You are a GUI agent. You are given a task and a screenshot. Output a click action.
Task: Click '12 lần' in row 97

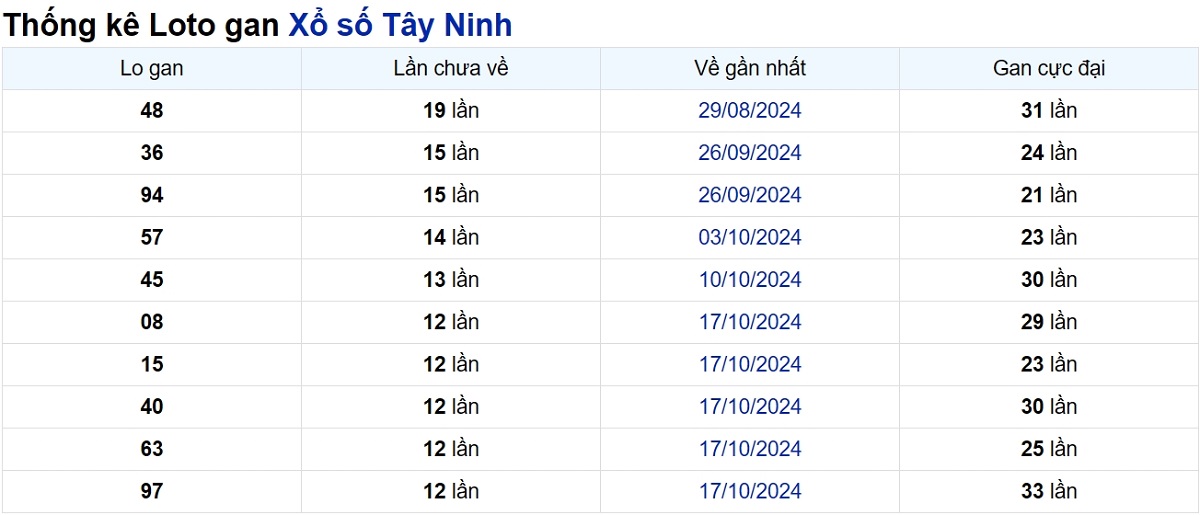(x=451, y=491)
